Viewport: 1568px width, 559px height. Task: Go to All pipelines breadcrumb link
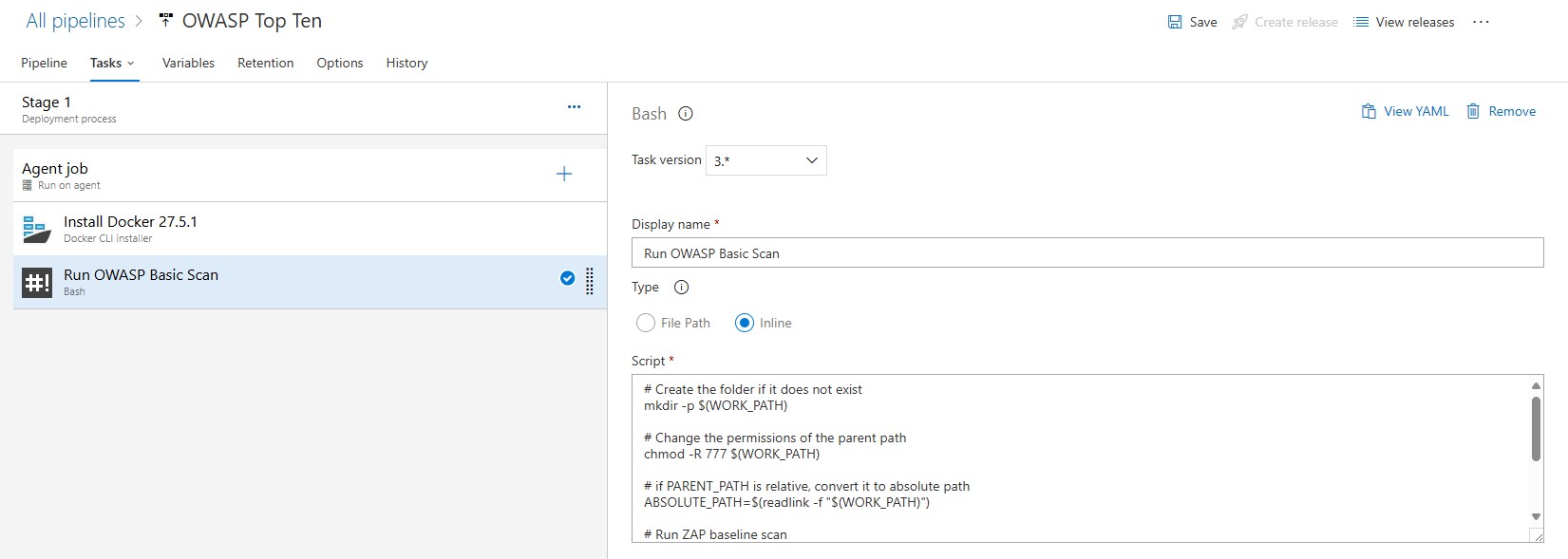click(x=75, y=21)
